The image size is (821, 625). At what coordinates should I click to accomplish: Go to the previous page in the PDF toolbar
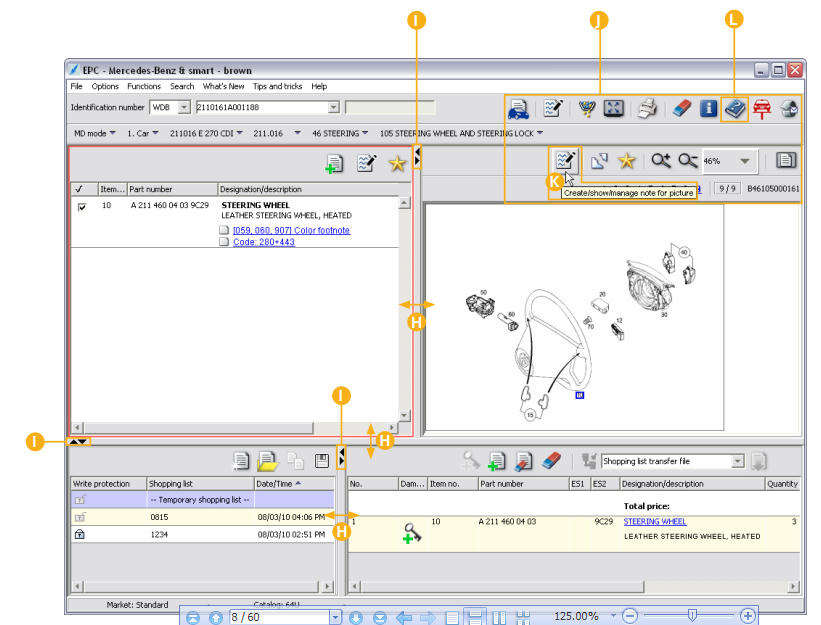coord(216,618)
